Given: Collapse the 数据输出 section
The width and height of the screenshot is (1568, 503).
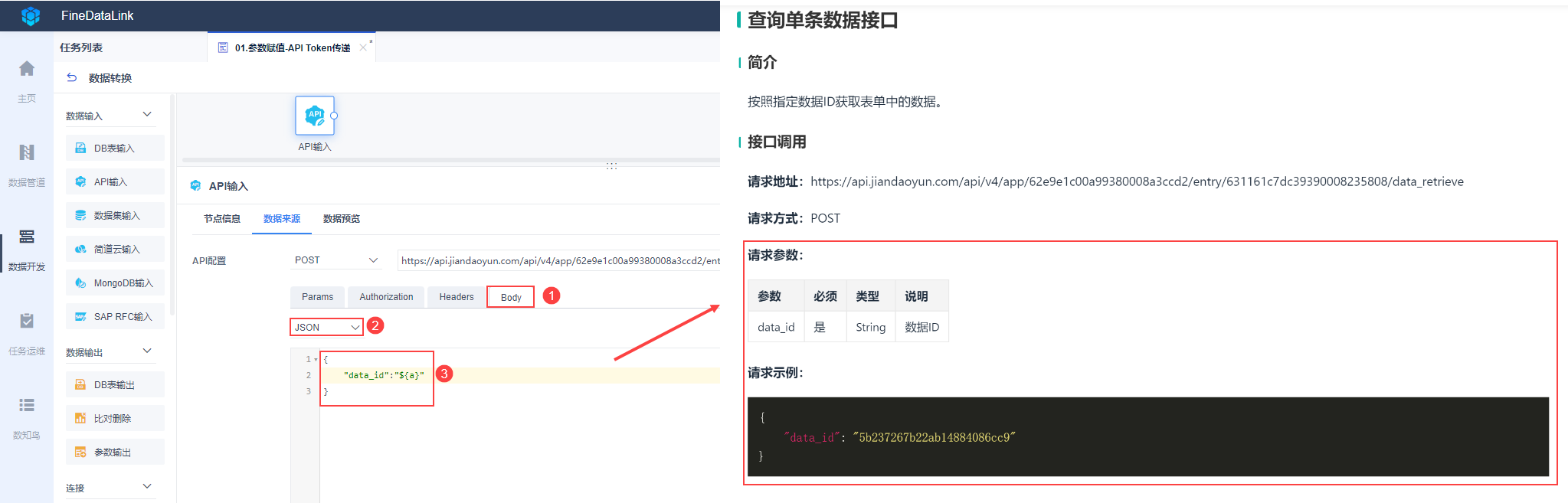Looking at the screenshot, I should (x=147, y=351).
